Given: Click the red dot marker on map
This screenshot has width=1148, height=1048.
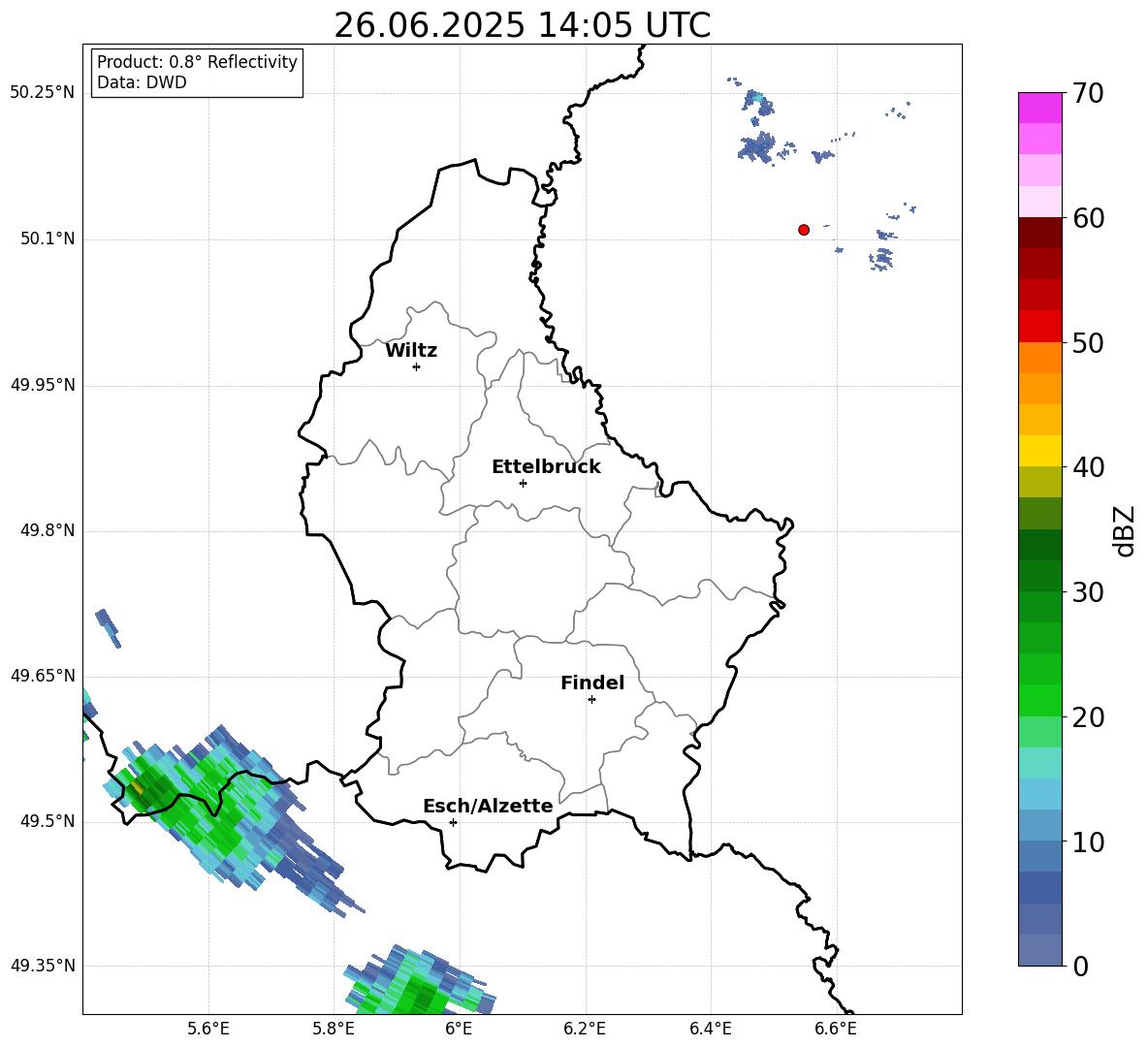Looking at the screenshot, I should pos(804,230).
